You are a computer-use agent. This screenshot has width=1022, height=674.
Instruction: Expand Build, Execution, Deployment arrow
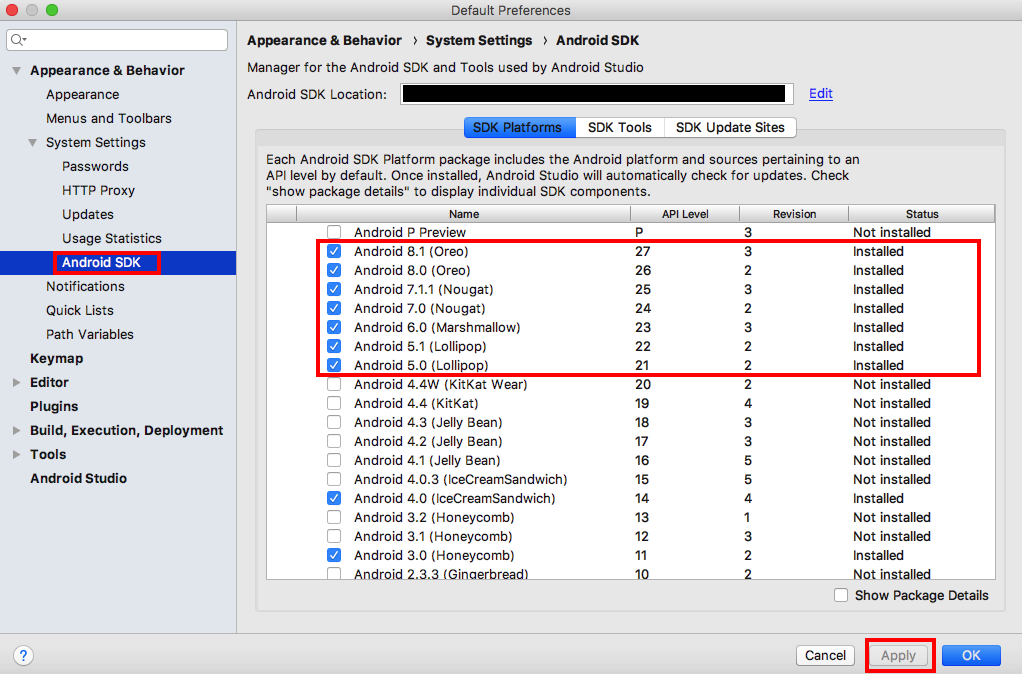16,430
